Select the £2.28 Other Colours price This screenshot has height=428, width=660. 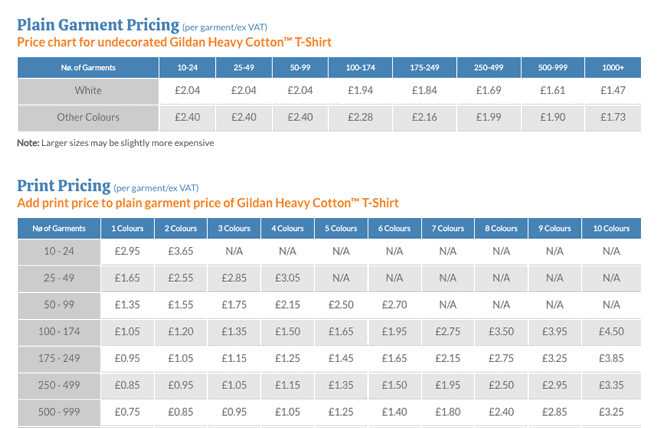click(x=360, y=117)
